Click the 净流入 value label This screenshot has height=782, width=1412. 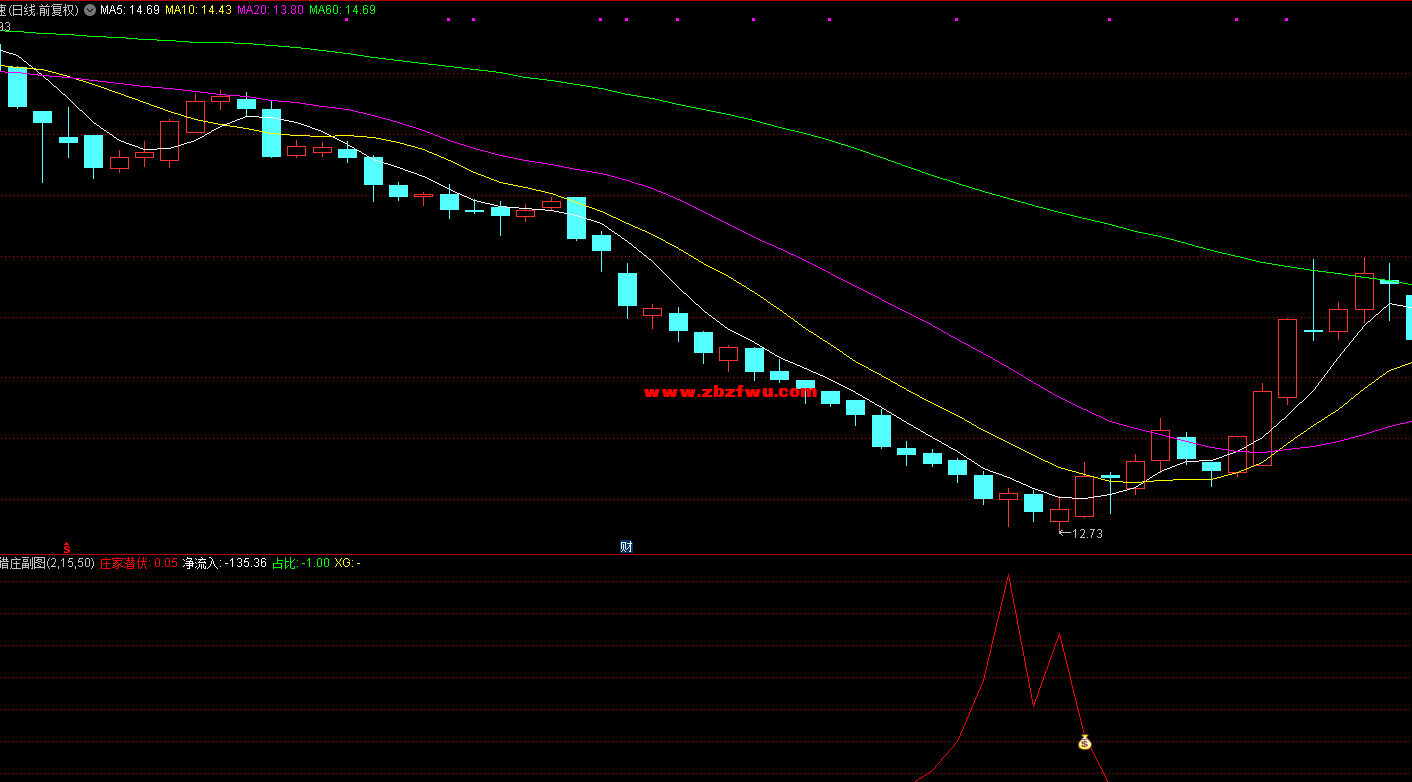(x=224, y=563)
